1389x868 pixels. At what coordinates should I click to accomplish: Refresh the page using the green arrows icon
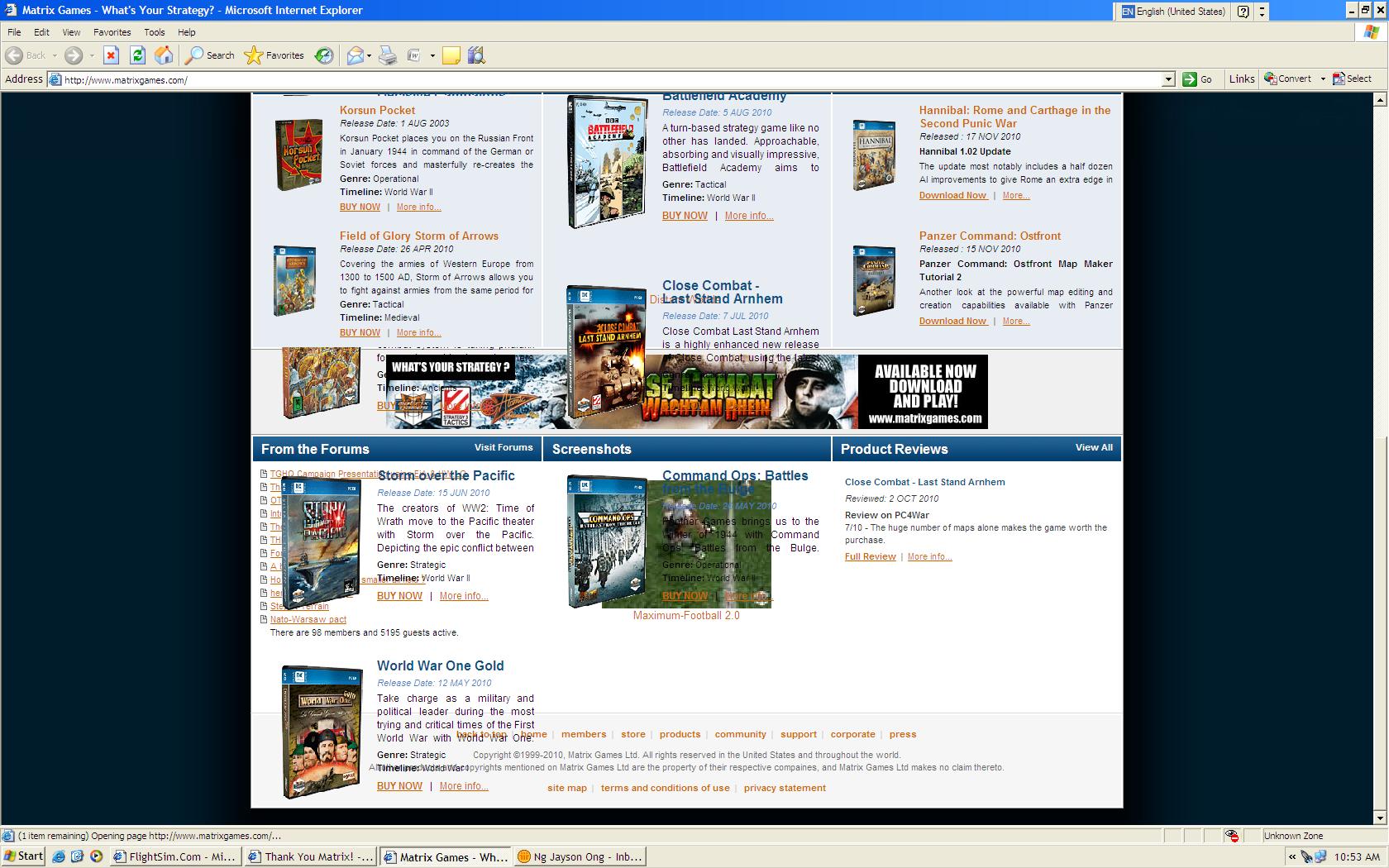(137, 55)
